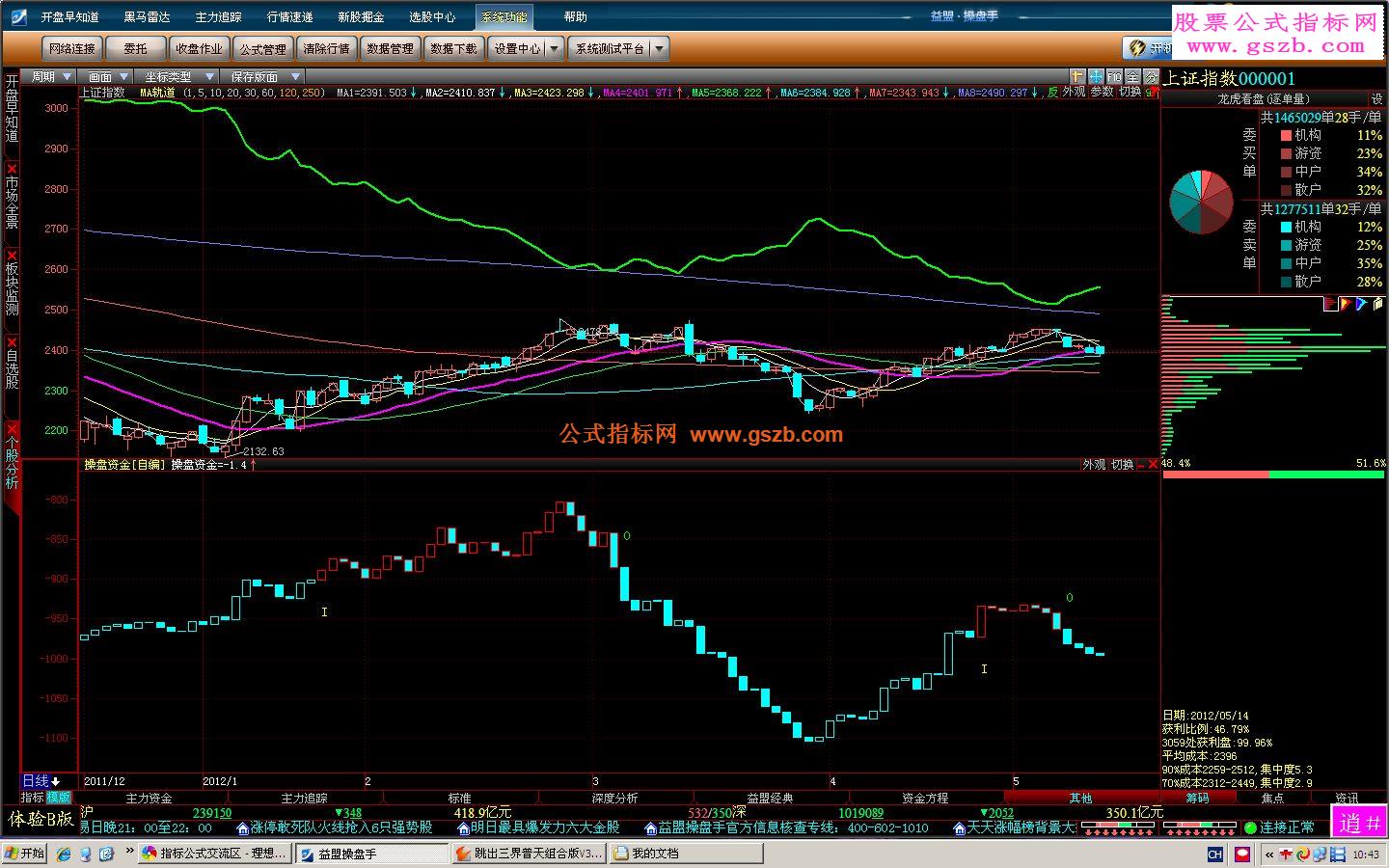Screen dimensions: 1389x868
Task: Click the 体验B版 label
Action: (41, 820)
